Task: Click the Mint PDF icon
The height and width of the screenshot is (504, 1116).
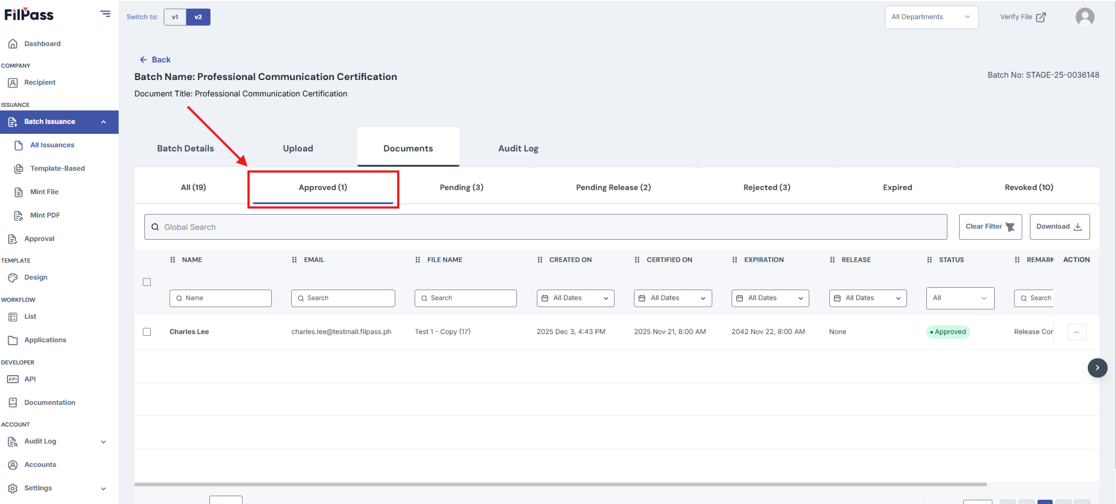Action: click(x=19, y=215)
